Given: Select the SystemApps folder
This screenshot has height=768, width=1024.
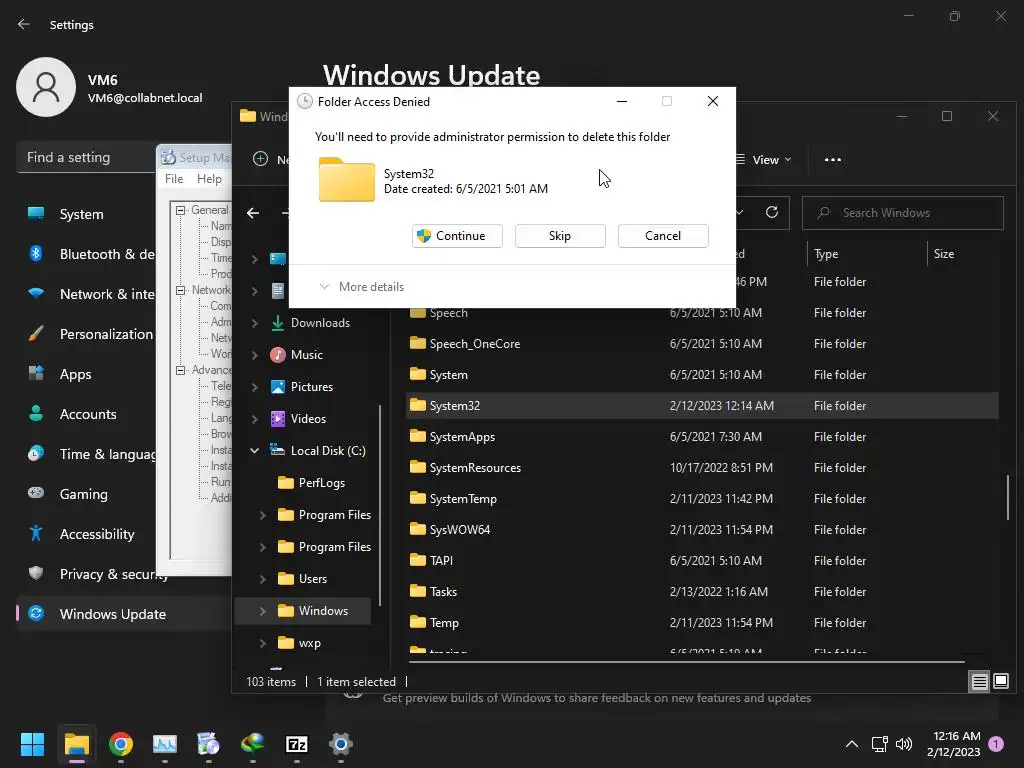Looking at the screenshot, I should coord(702,437).
